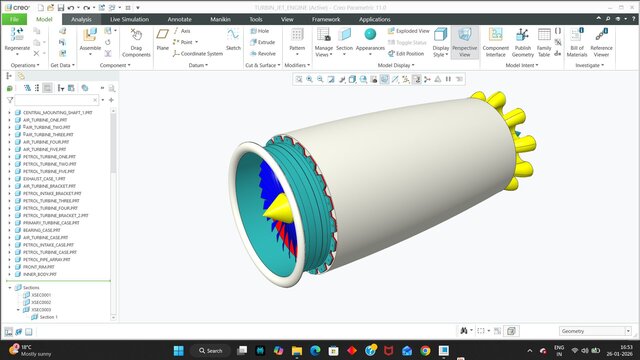Screen dimensions: 640x360
Task: Open File Explorer from the taskbar
Action: click(297, 351)
